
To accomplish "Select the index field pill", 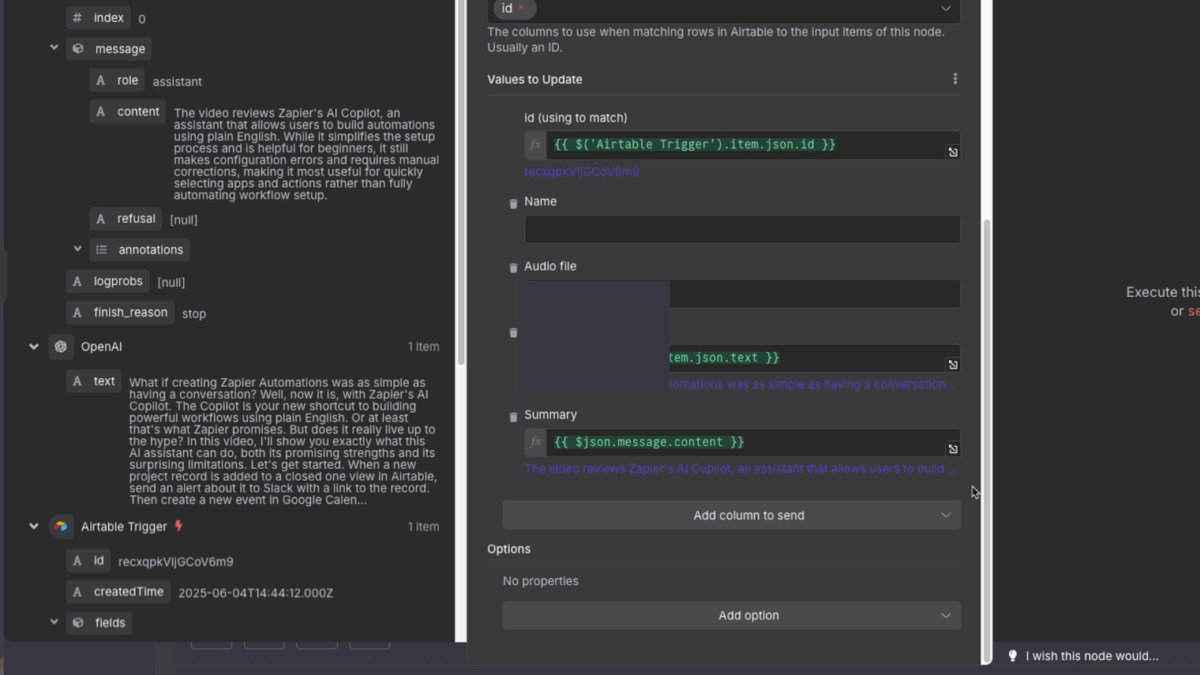I will click(98, 18).
